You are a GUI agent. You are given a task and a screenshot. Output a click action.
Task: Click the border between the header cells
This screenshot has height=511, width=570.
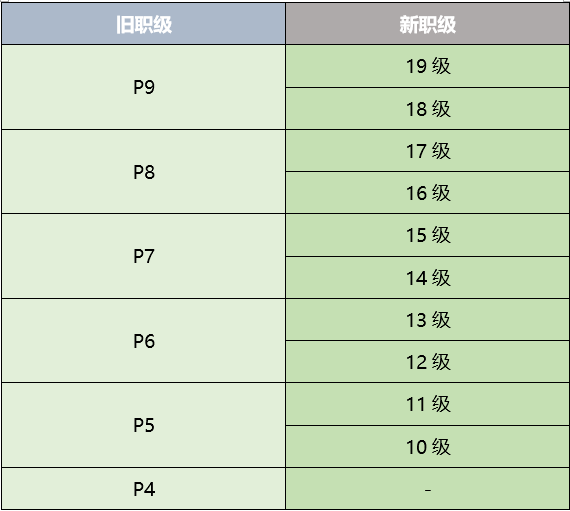[286, 24]
